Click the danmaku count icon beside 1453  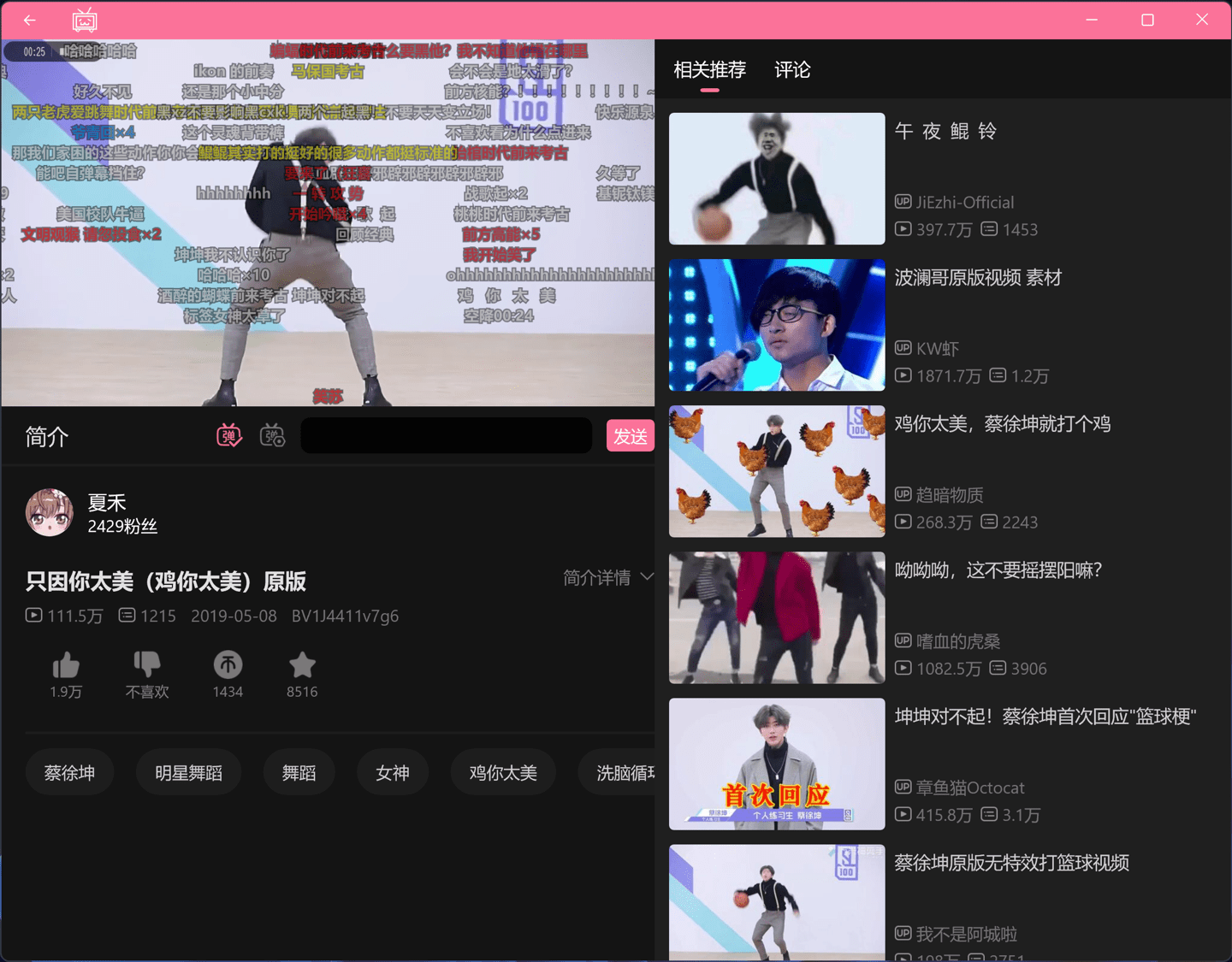click(988, 229)
